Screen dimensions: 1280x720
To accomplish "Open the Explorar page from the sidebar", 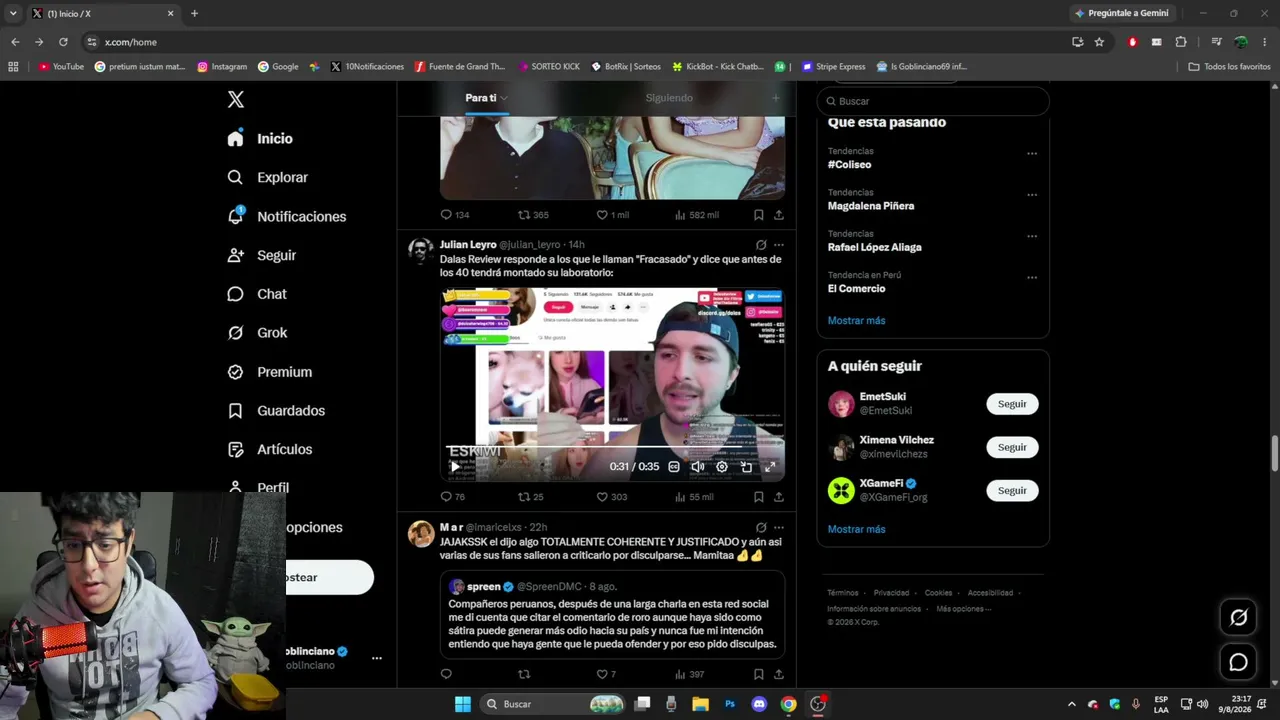I will (268, 177).
